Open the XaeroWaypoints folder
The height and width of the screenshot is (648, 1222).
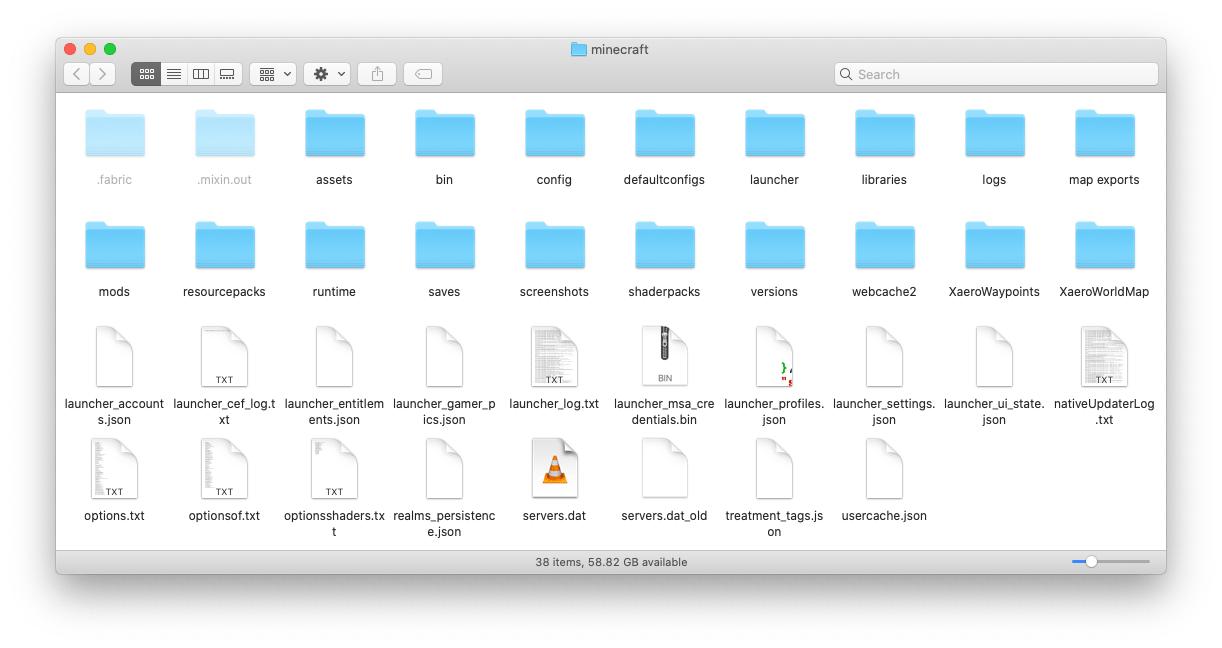coord(994,245)
